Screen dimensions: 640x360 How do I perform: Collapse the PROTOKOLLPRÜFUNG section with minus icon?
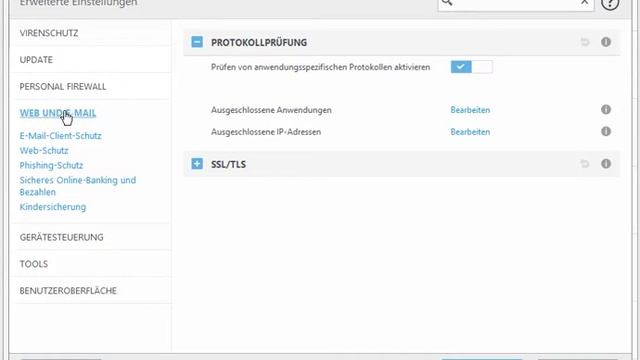point(197,42)
